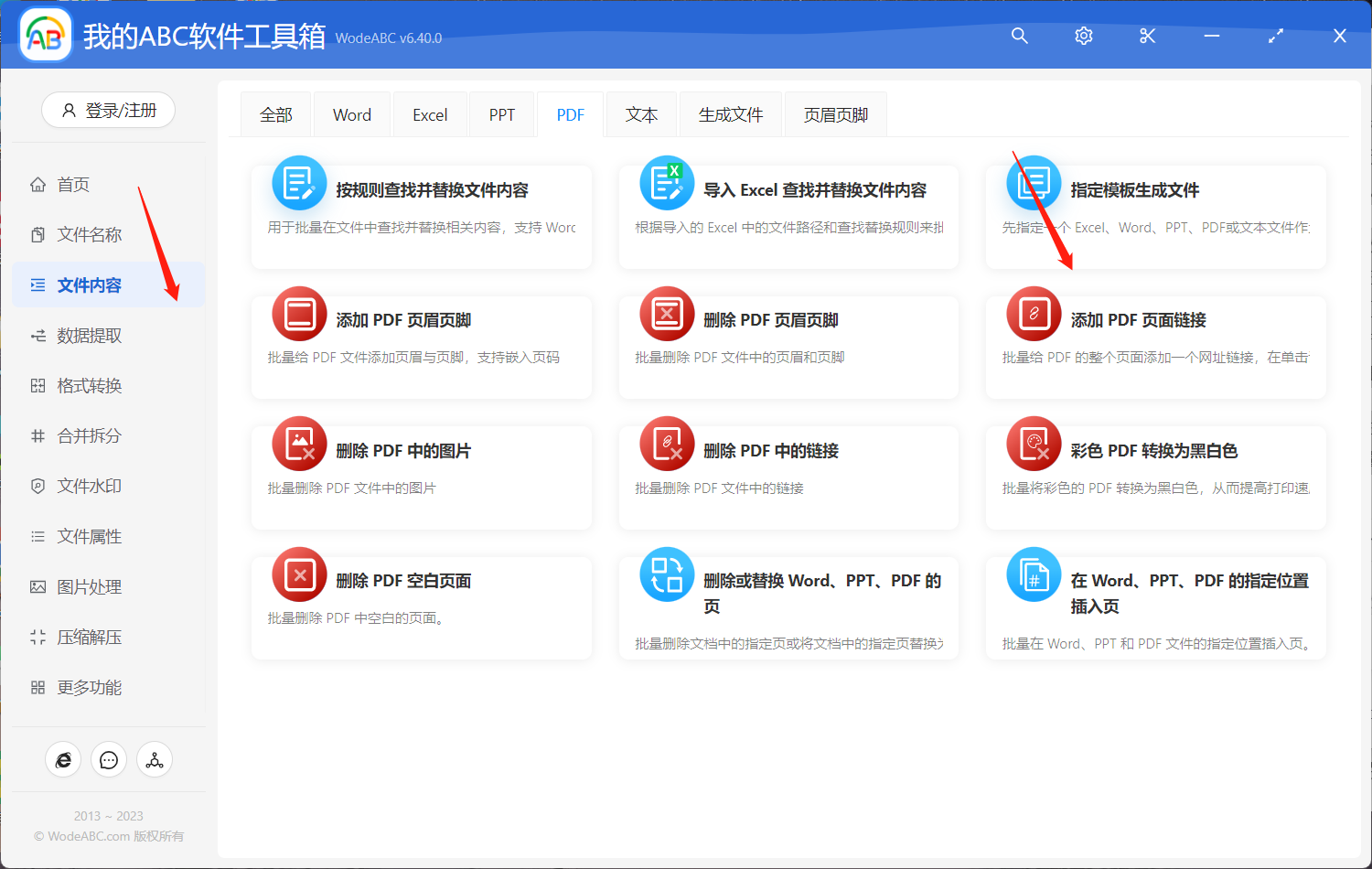Click the 登录/注册 button
The height and width of the screenshot is (869, 1372).
[x=108, y=110]
